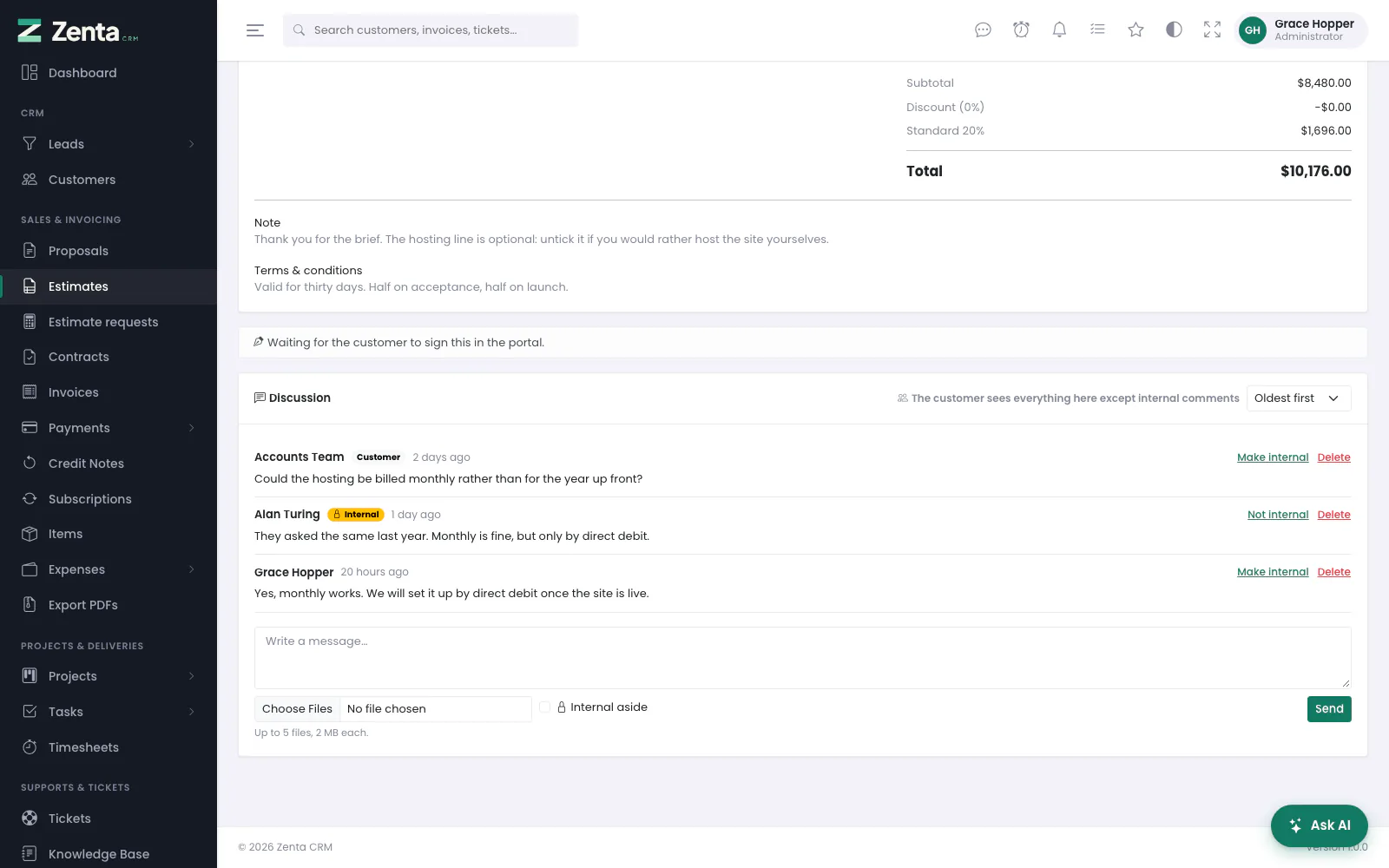Click the Choose Files button

(x=297, y=709)
